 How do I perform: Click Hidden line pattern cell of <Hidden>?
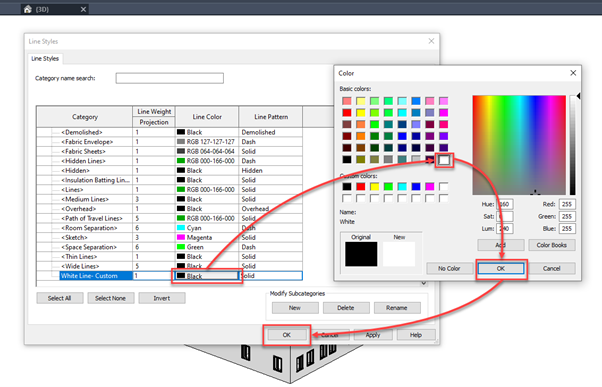pyautogui.click(x=271, y=170)
